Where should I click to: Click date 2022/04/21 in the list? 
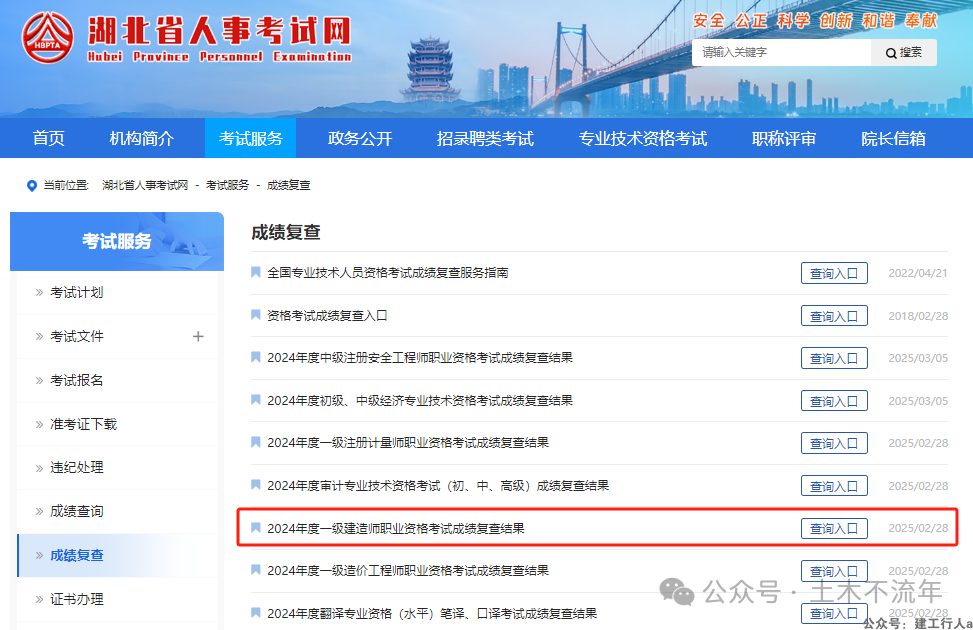918,273
